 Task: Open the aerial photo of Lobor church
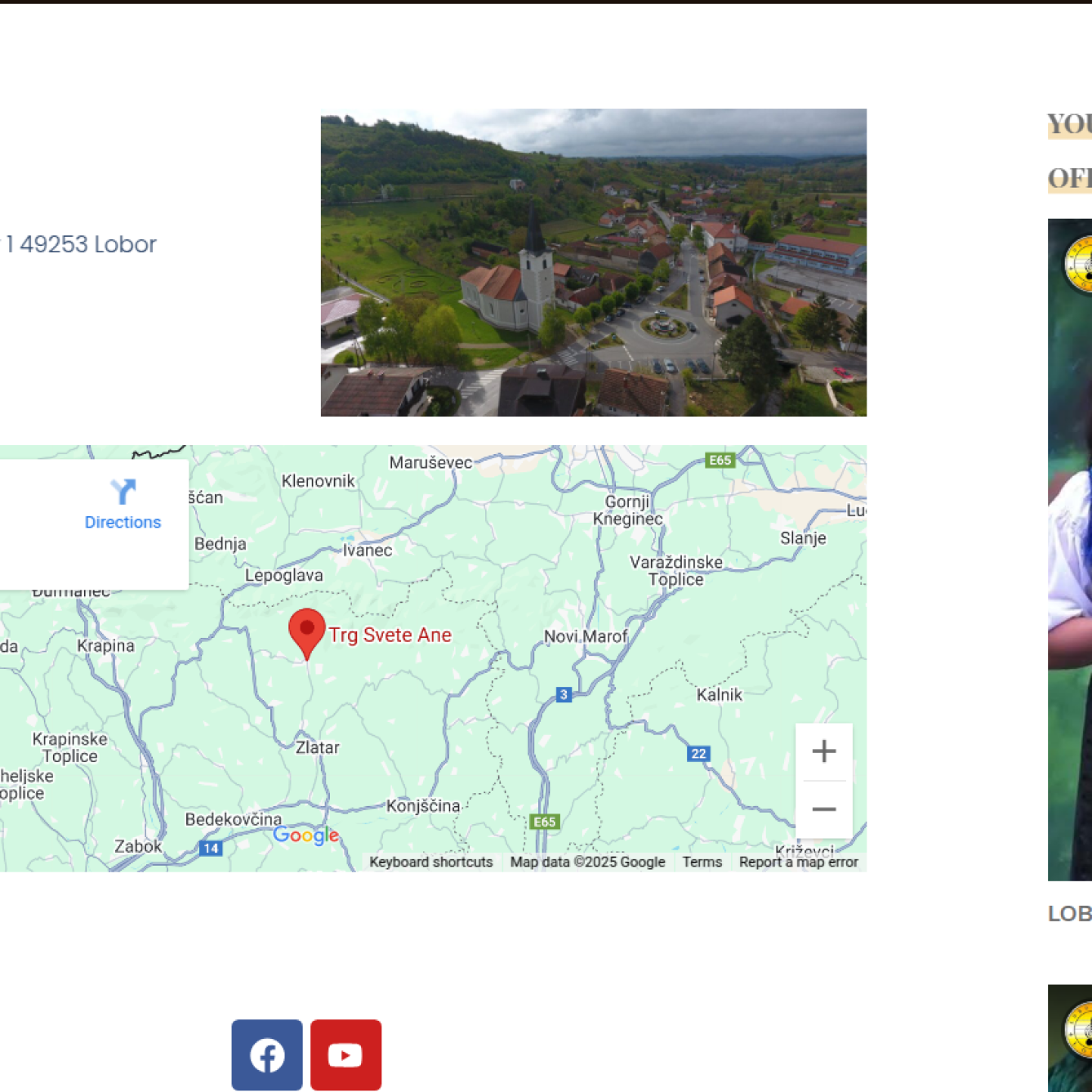(593, 262)
